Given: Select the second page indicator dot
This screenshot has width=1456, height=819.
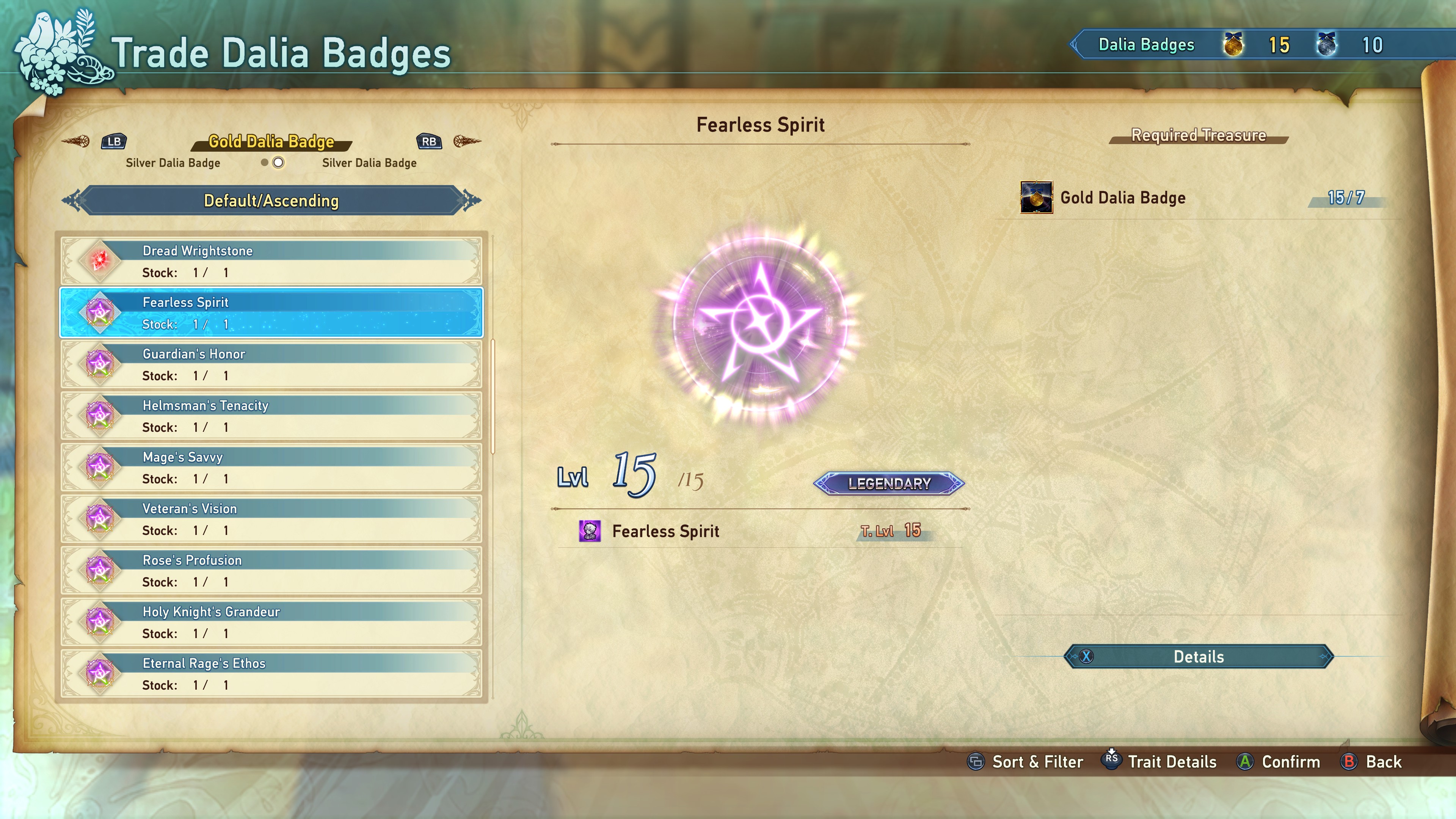Looking at the screenshot, I should 278,163.
